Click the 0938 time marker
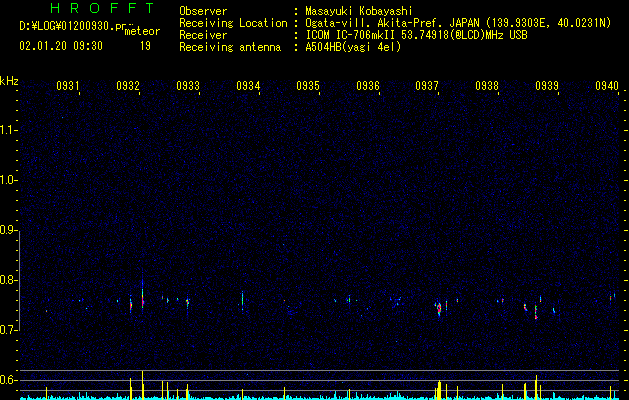This screenshot has height=400, width=629. tap(487, 85)
